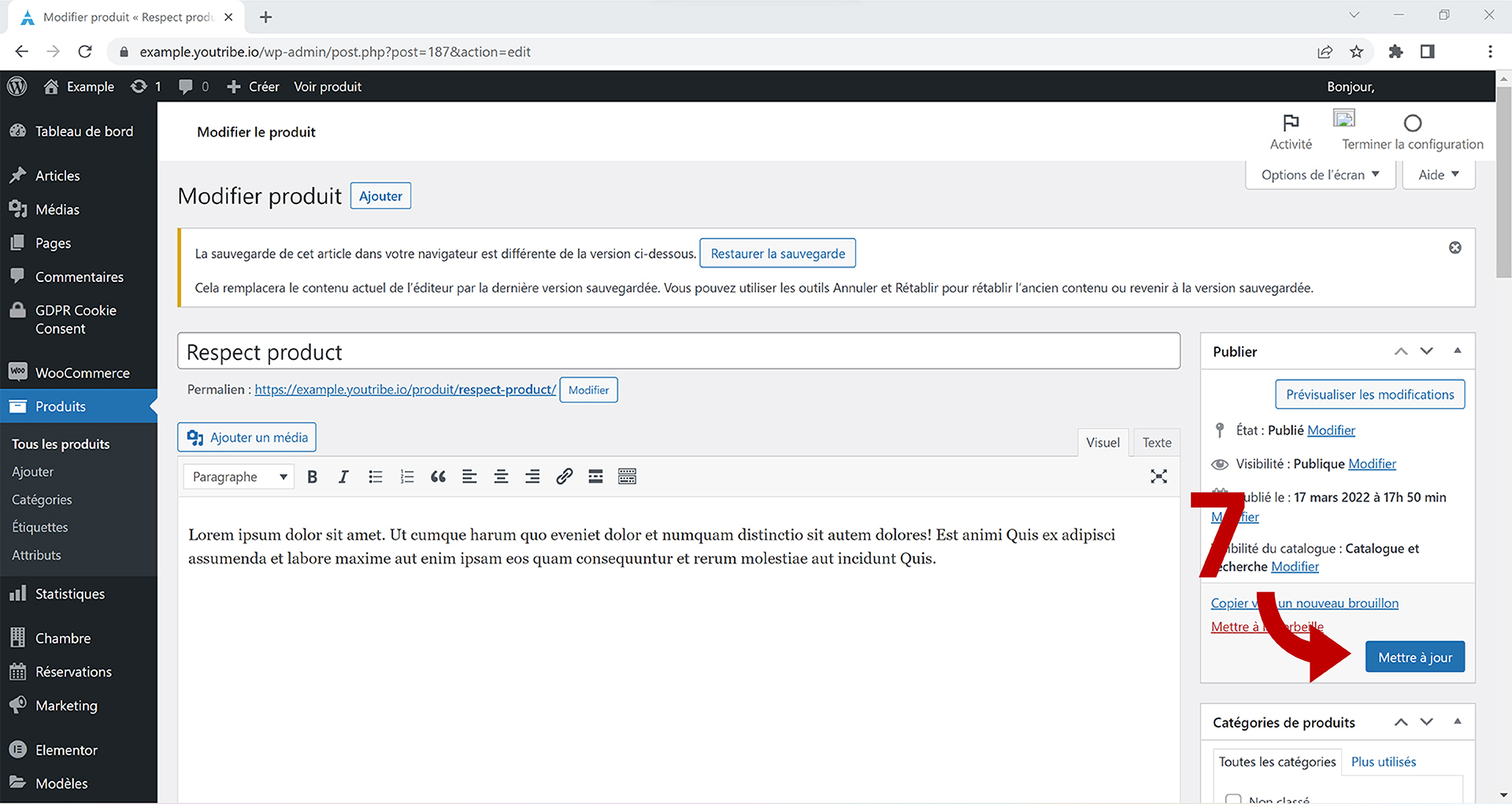Screen dimensions: 1512x804
Task: Insert a bulleted list
Action: click(x=376, y=476)
